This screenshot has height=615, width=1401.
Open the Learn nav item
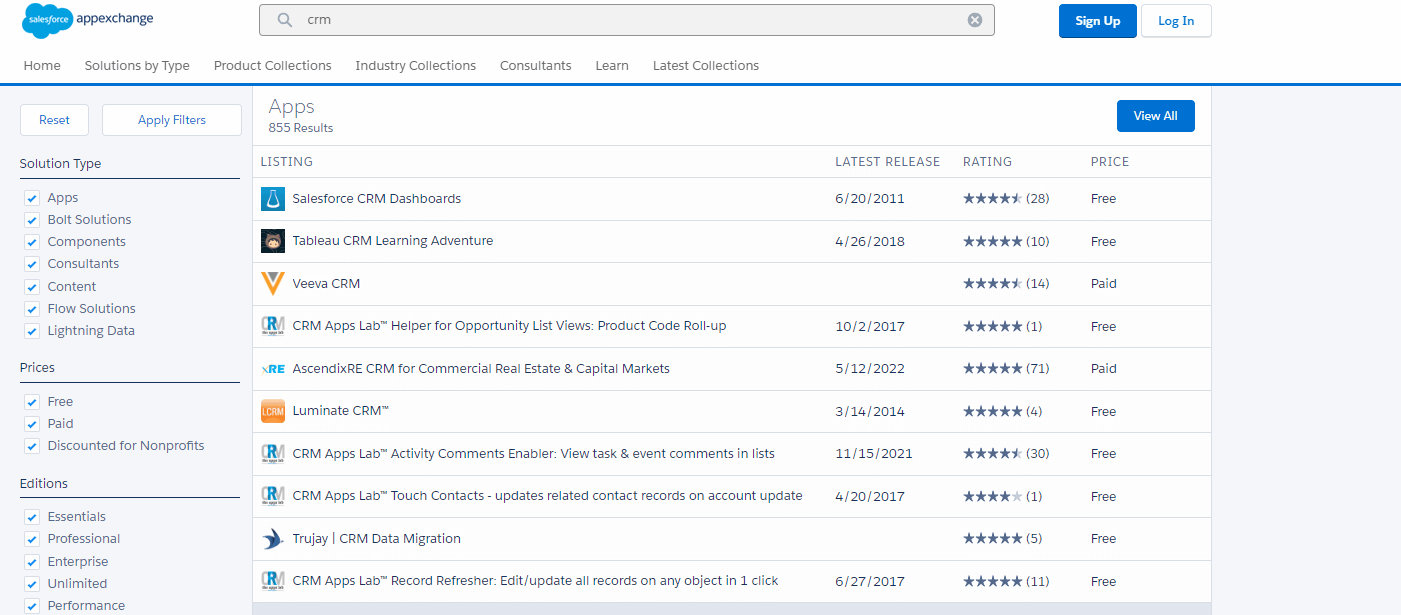[612, 66]
